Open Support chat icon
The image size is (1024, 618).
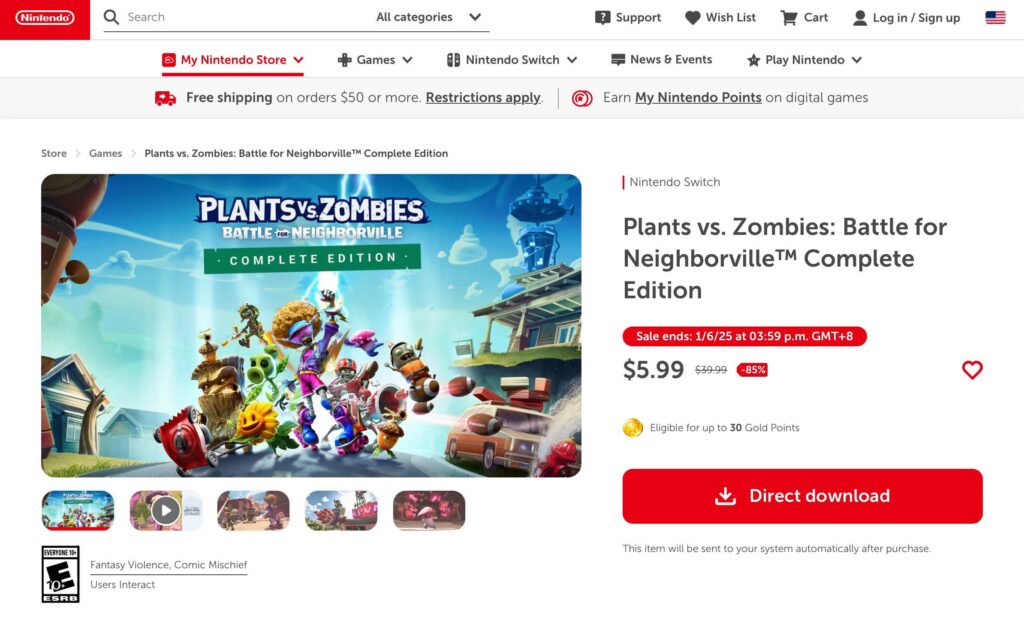(x=603, y=17)
